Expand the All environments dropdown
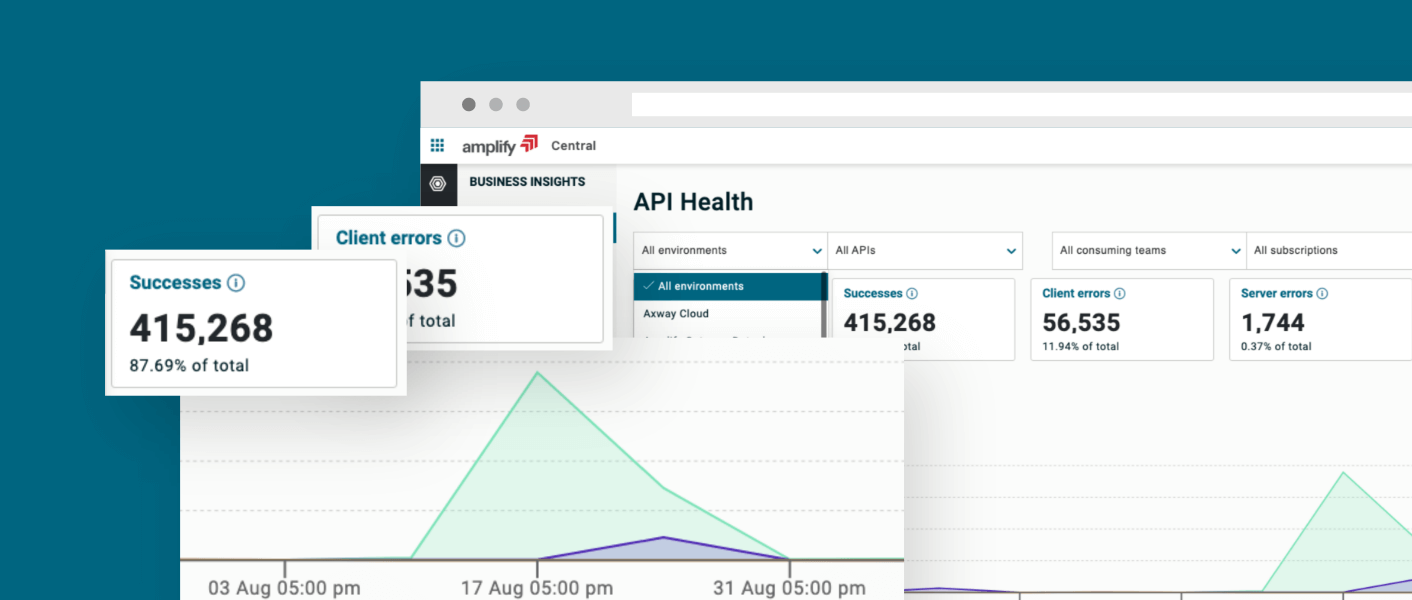The width and height of the screenshot is (1412, 600). point(730,251)
